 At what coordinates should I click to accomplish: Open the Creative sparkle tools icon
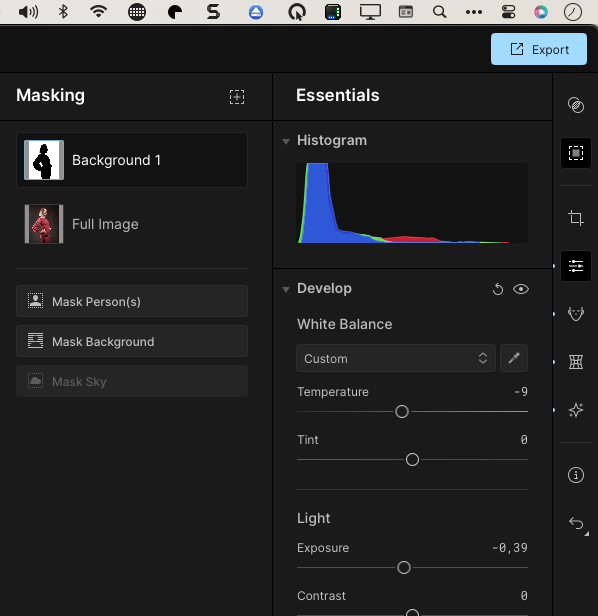[576, 410]
